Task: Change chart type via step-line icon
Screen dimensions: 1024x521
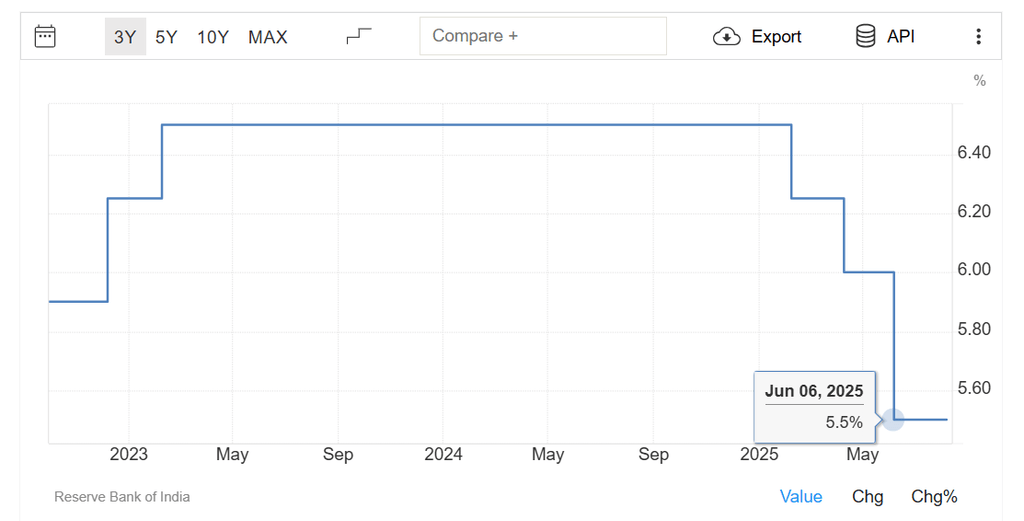Action: [x=359, y=37]
